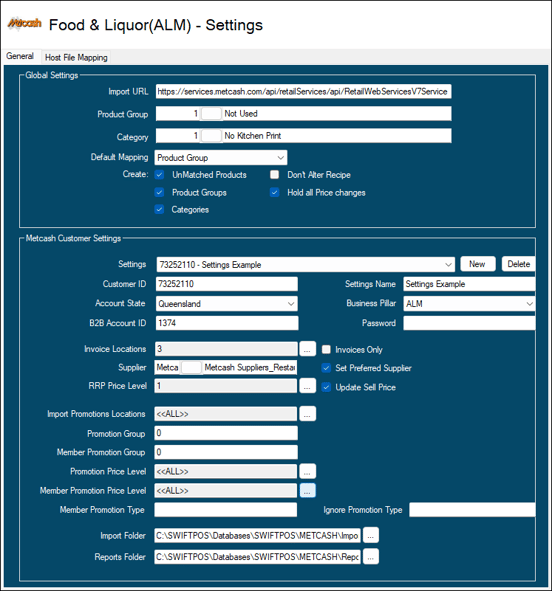
Task: Tick the Invoices Only checkbox
Action: point(326,349)
